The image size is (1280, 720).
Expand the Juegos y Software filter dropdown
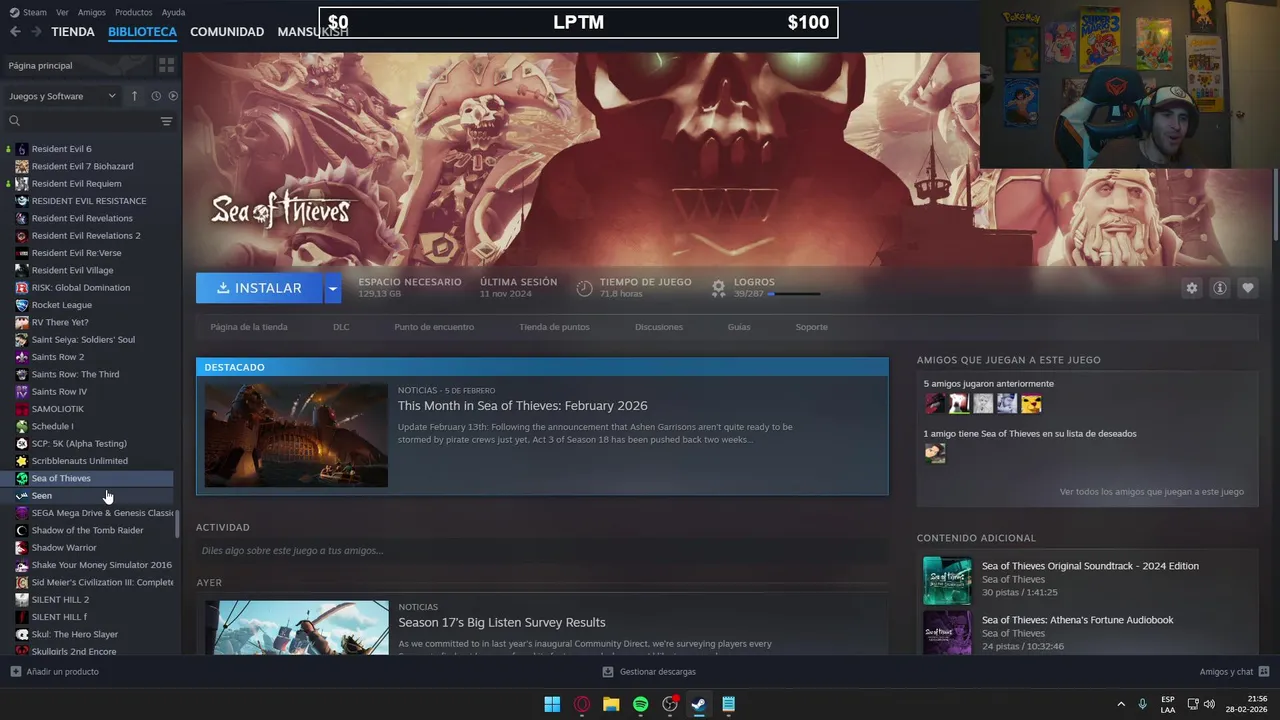[62, 96]
